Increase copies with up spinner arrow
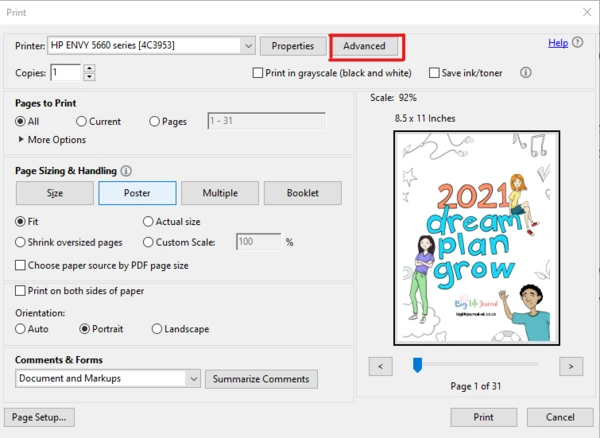 point(89,68)
